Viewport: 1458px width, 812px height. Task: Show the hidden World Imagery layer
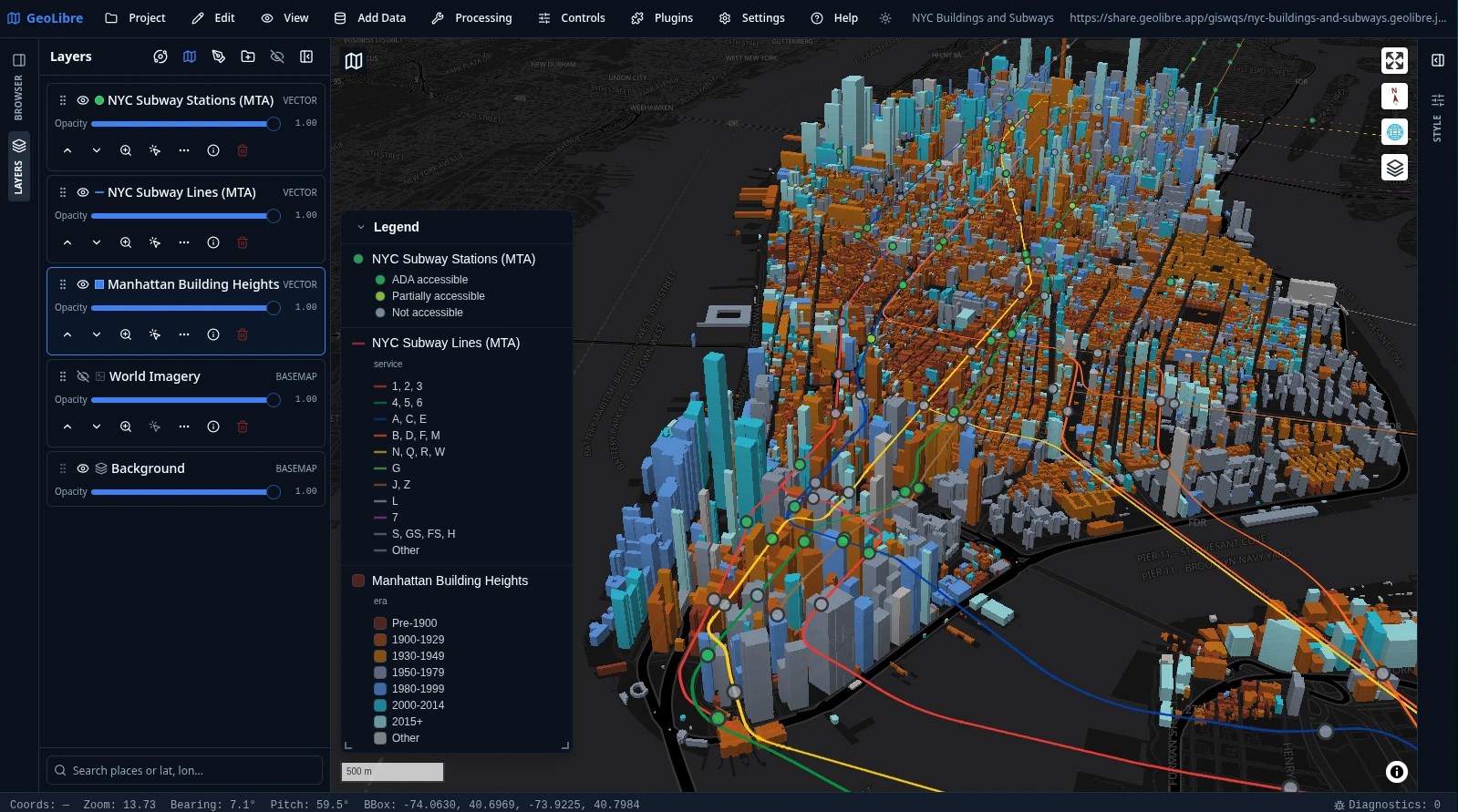[83, 376]
